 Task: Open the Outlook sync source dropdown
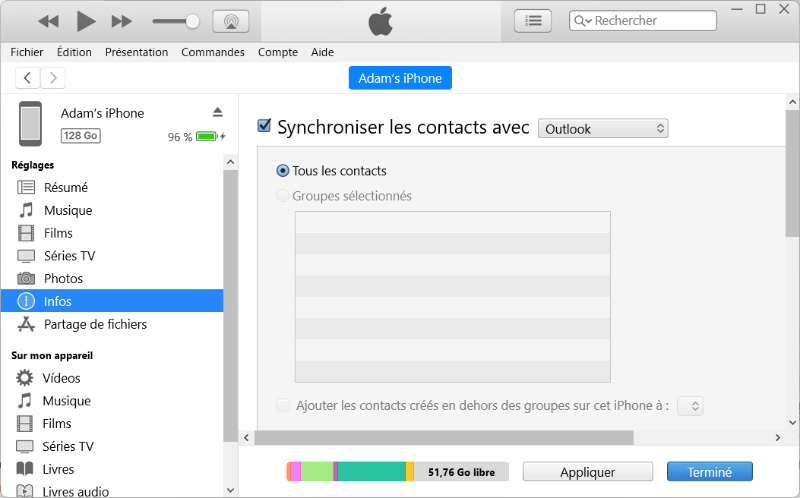coord(603,129)
